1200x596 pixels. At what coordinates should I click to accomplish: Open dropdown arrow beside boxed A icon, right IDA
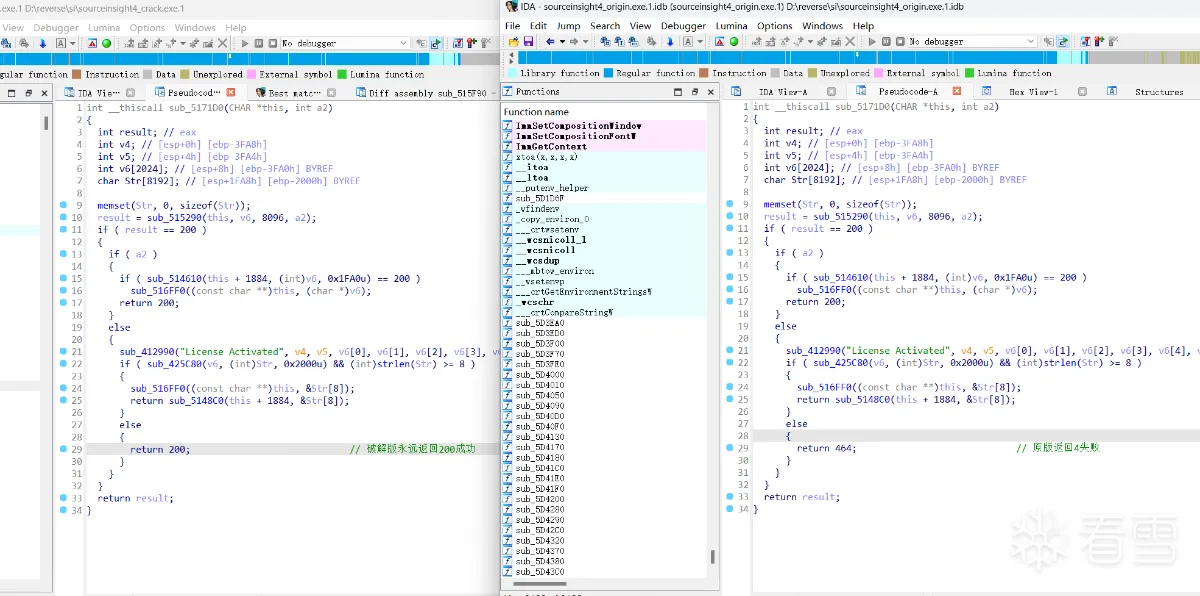coord(700,42)
